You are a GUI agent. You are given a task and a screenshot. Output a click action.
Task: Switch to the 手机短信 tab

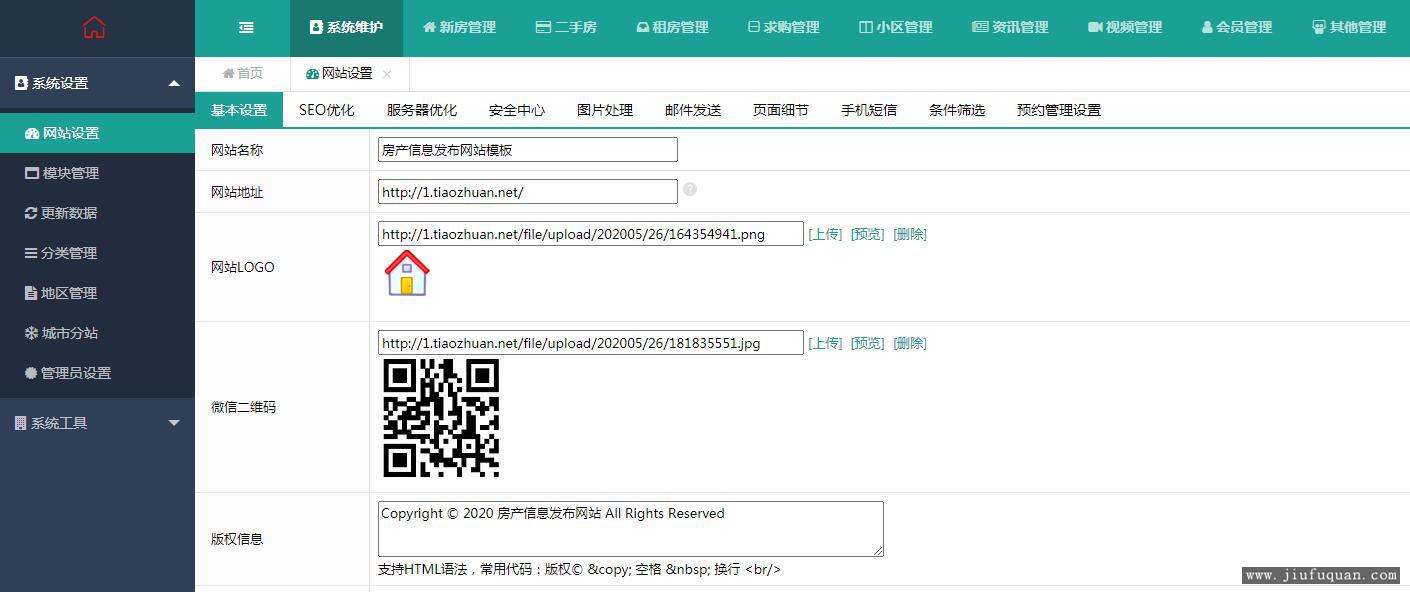[x=869, y=110]
